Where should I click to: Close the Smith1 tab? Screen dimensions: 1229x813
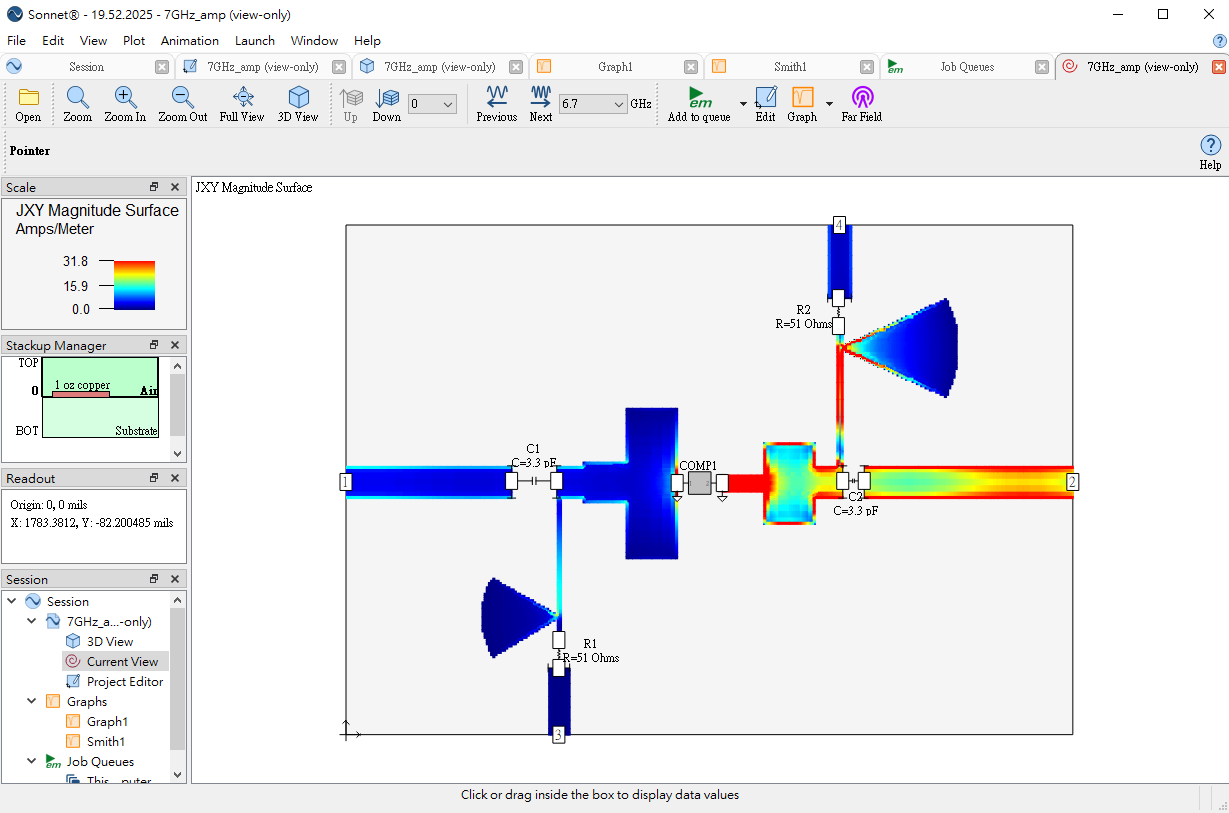point(866,67)
